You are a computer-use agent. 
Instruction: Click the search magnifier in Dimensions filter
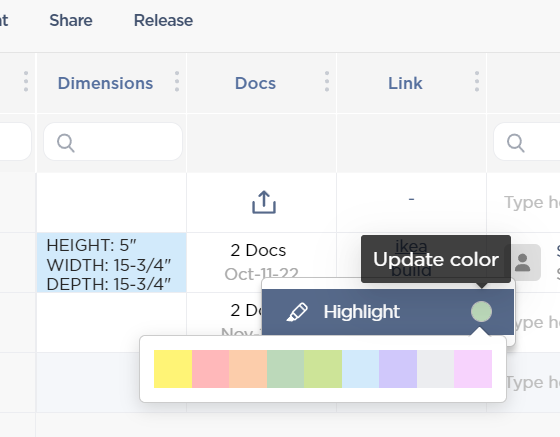(x=66, y=143)
